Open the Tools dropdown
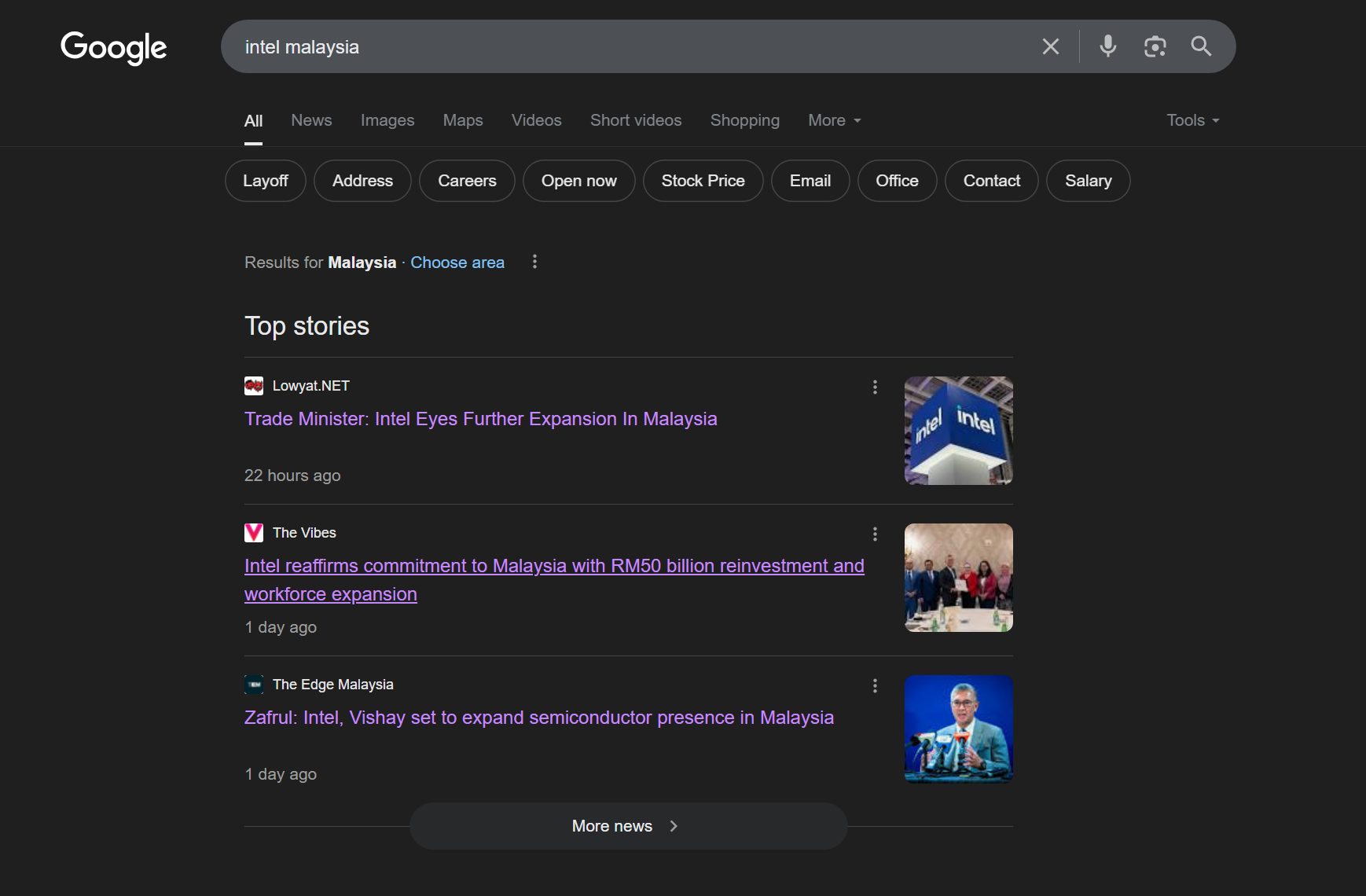Screen dimensions: 1366x896 point(1192,120)
